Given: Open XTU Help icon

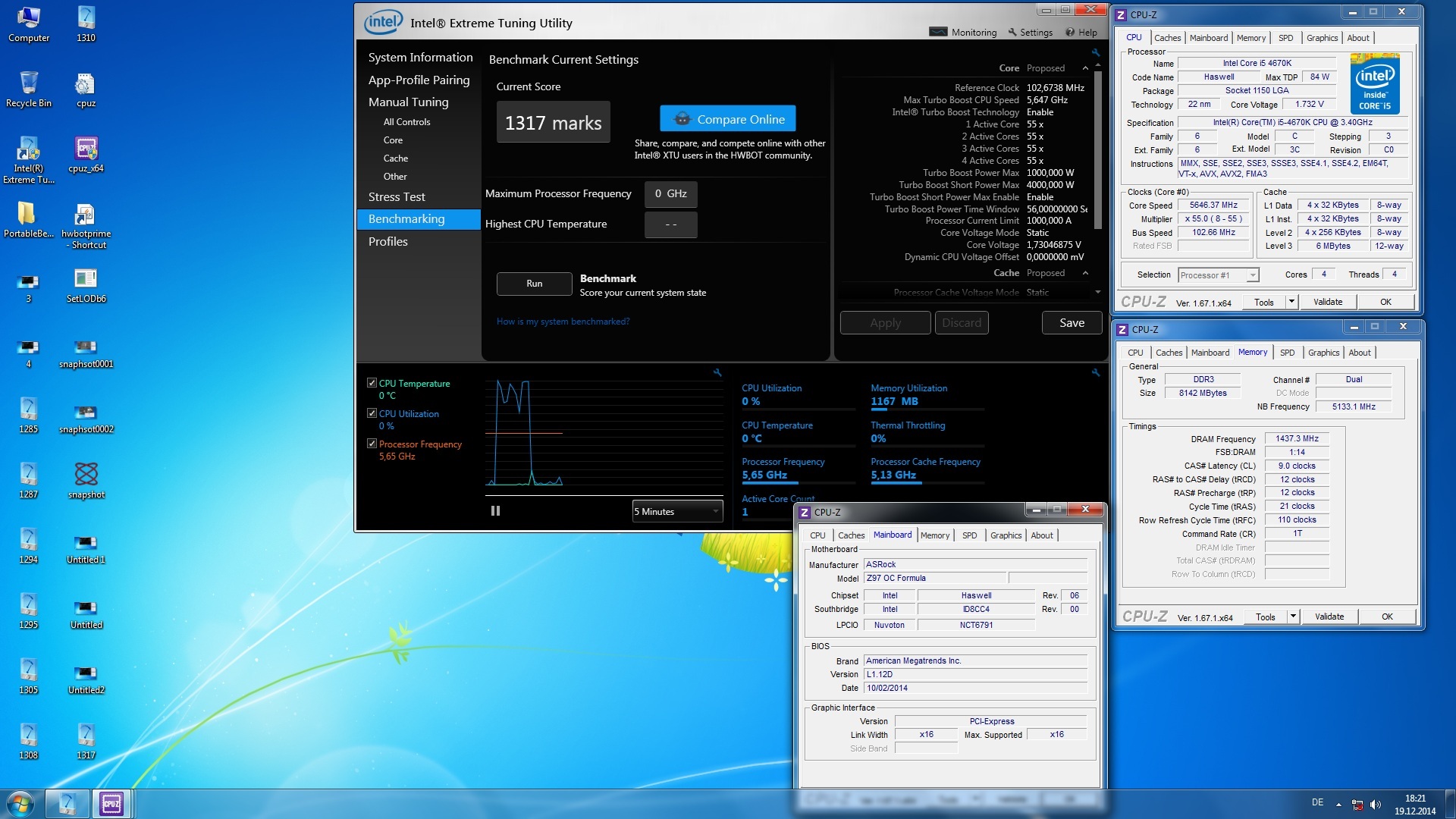Looking at the screenshot, I should (x=1081, y=32).
